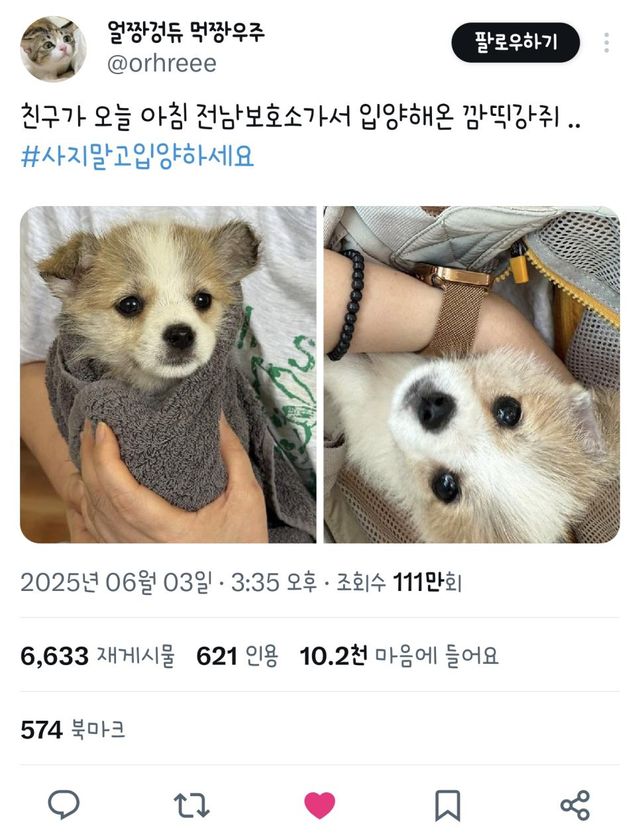The image size is (640, 838).
Task: Select the tweet body text
Action: [300, 117]
